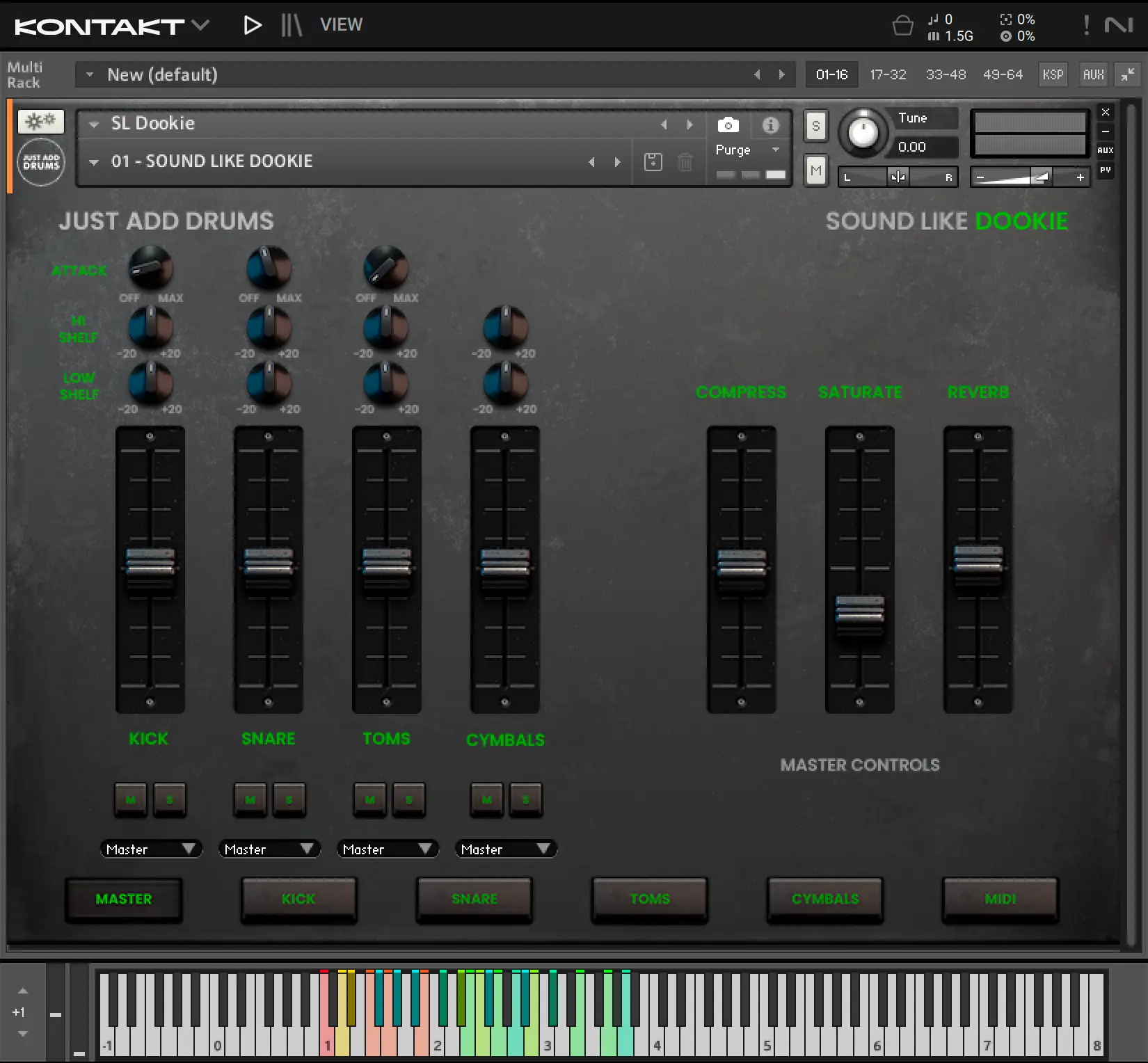1148x1063 pixels.
Task: Solo the instrument with S button
Action: [815, 127]
